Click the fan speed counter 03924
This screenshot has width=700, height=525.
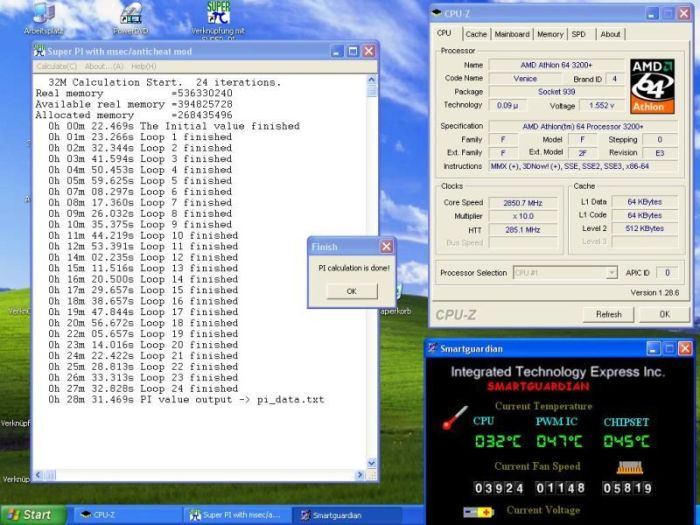(499, 488)
